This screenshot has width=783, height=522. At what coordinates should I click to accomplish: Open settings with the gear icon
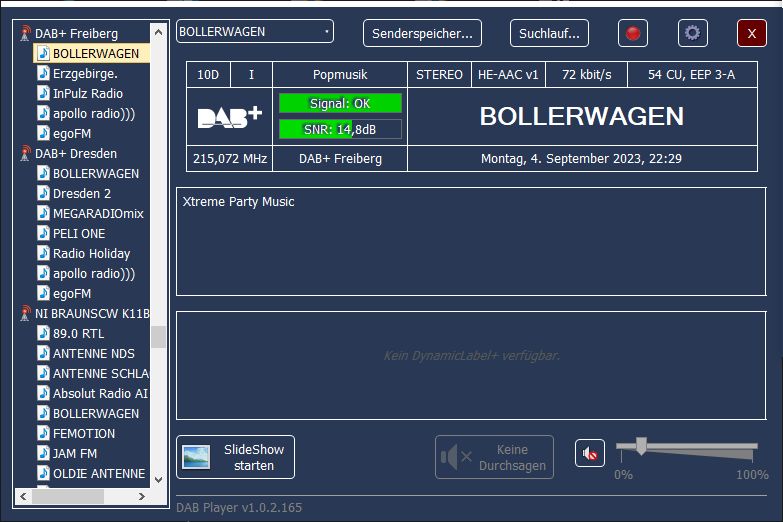point(692,33)
